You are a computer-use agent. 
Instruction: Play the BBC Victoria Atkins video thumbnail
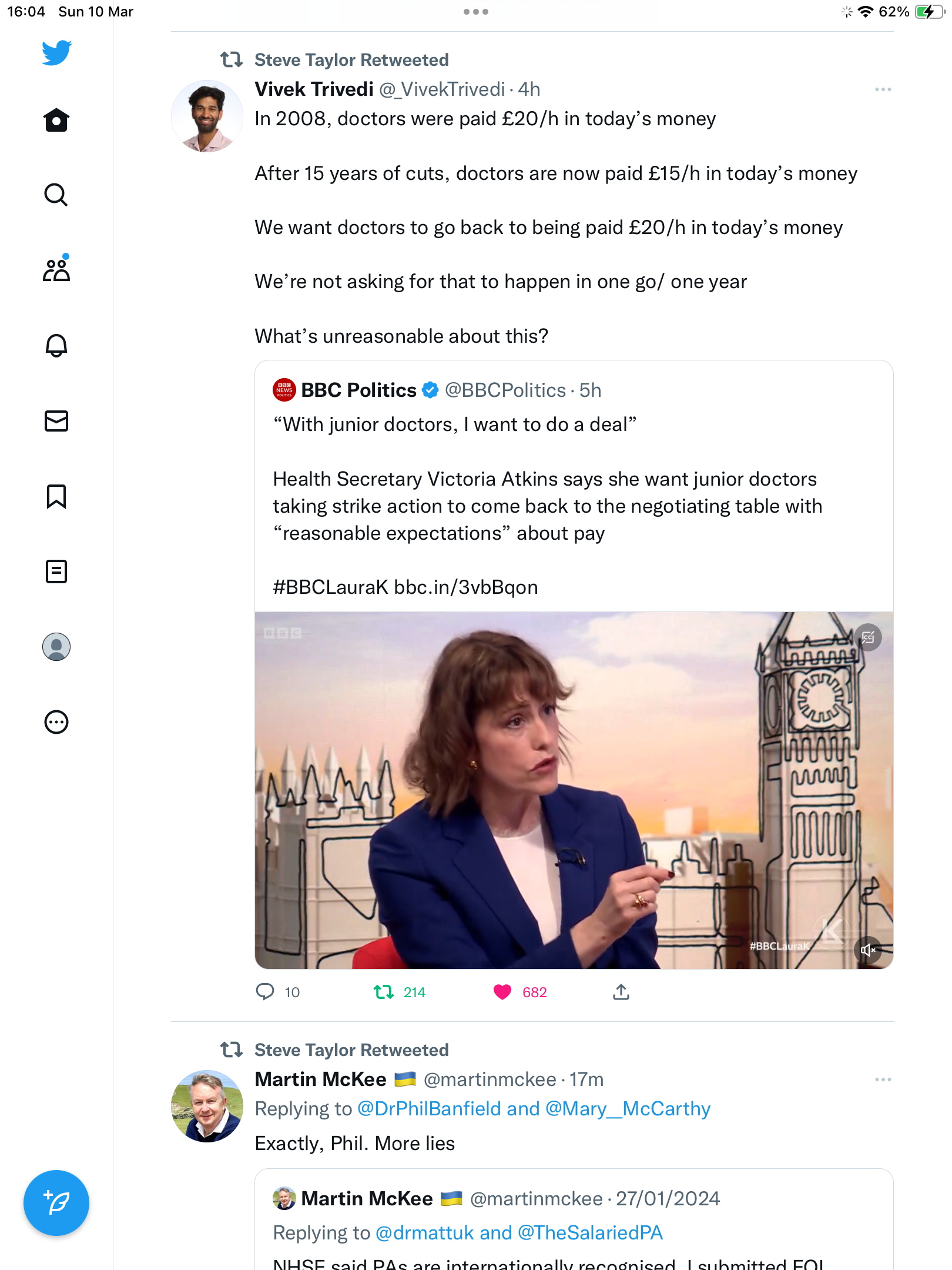[x=574, y=791]
